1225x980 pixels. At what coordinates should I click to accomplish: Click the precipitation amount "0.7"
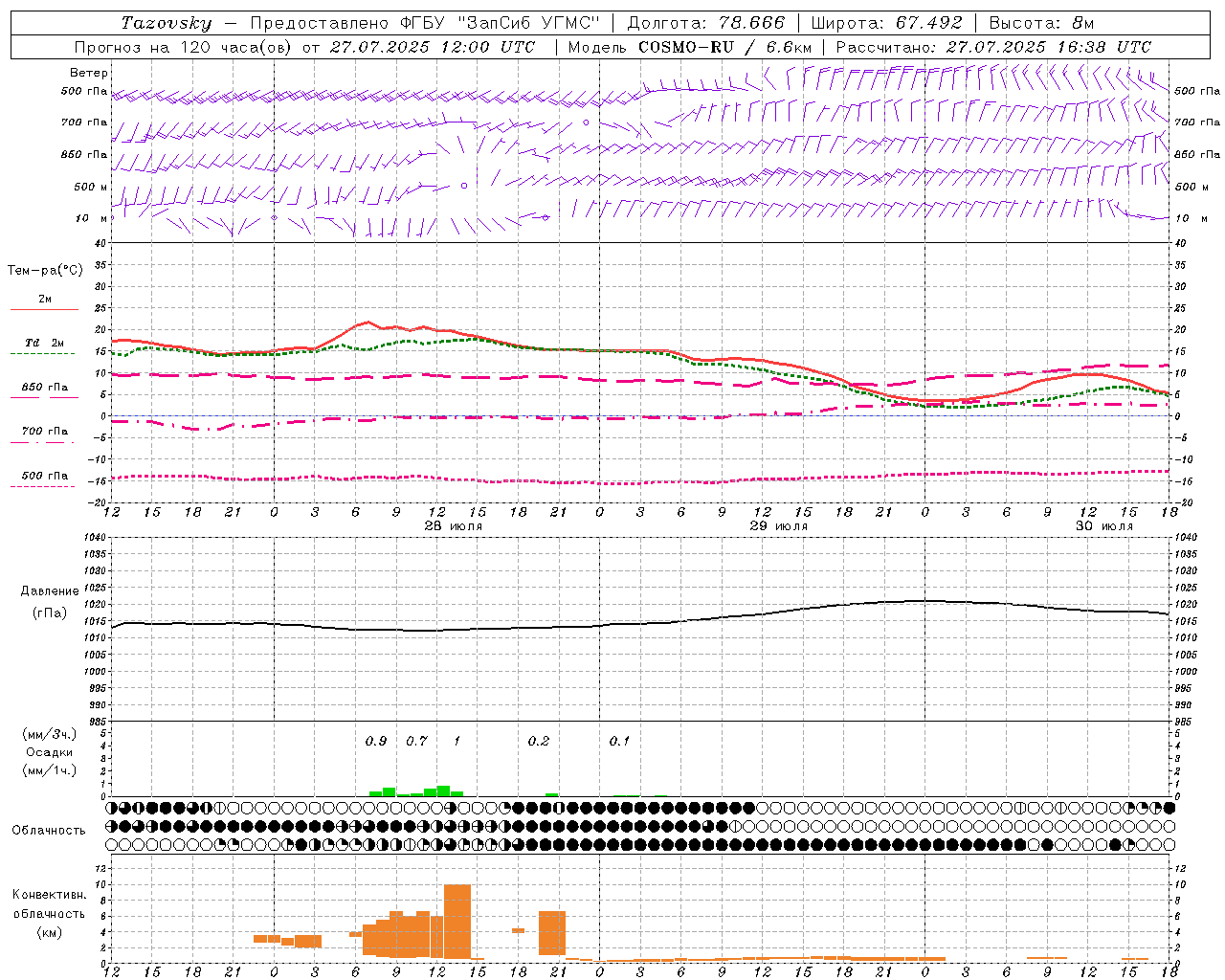click(416, 741)
